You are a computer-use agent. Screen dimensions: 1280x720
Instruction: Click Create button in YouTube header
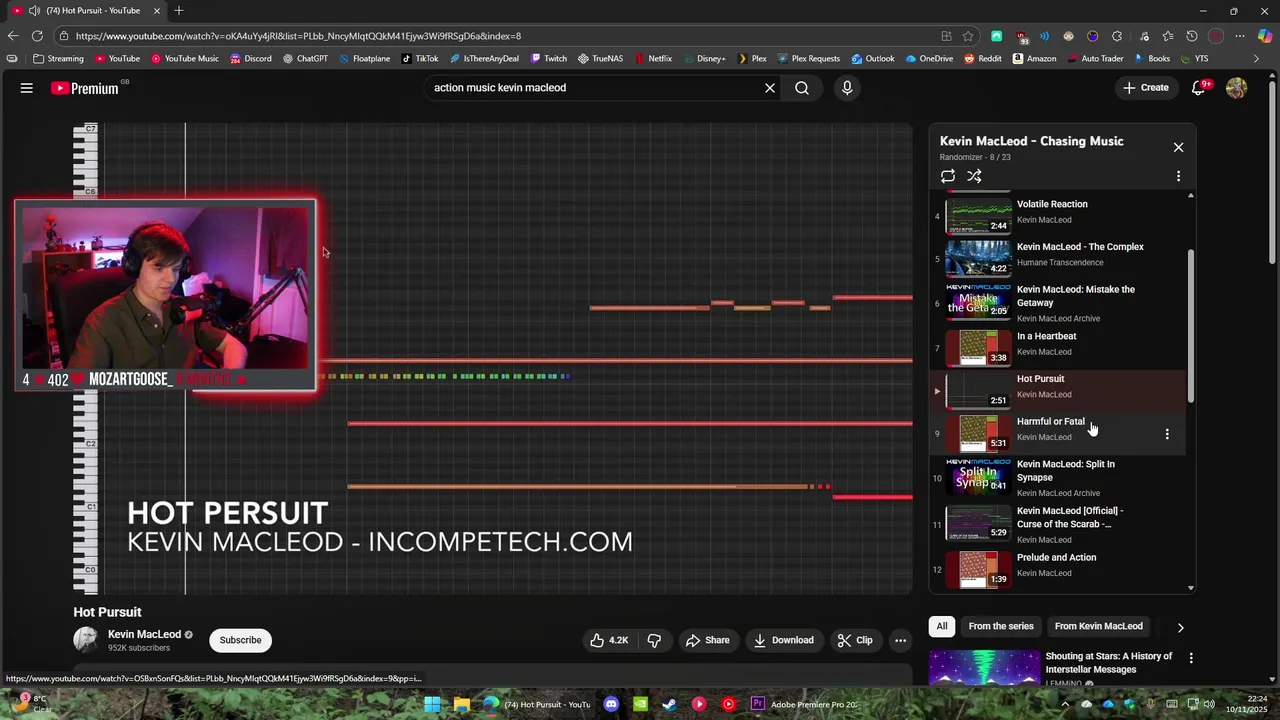click(x=1146, y=88)
